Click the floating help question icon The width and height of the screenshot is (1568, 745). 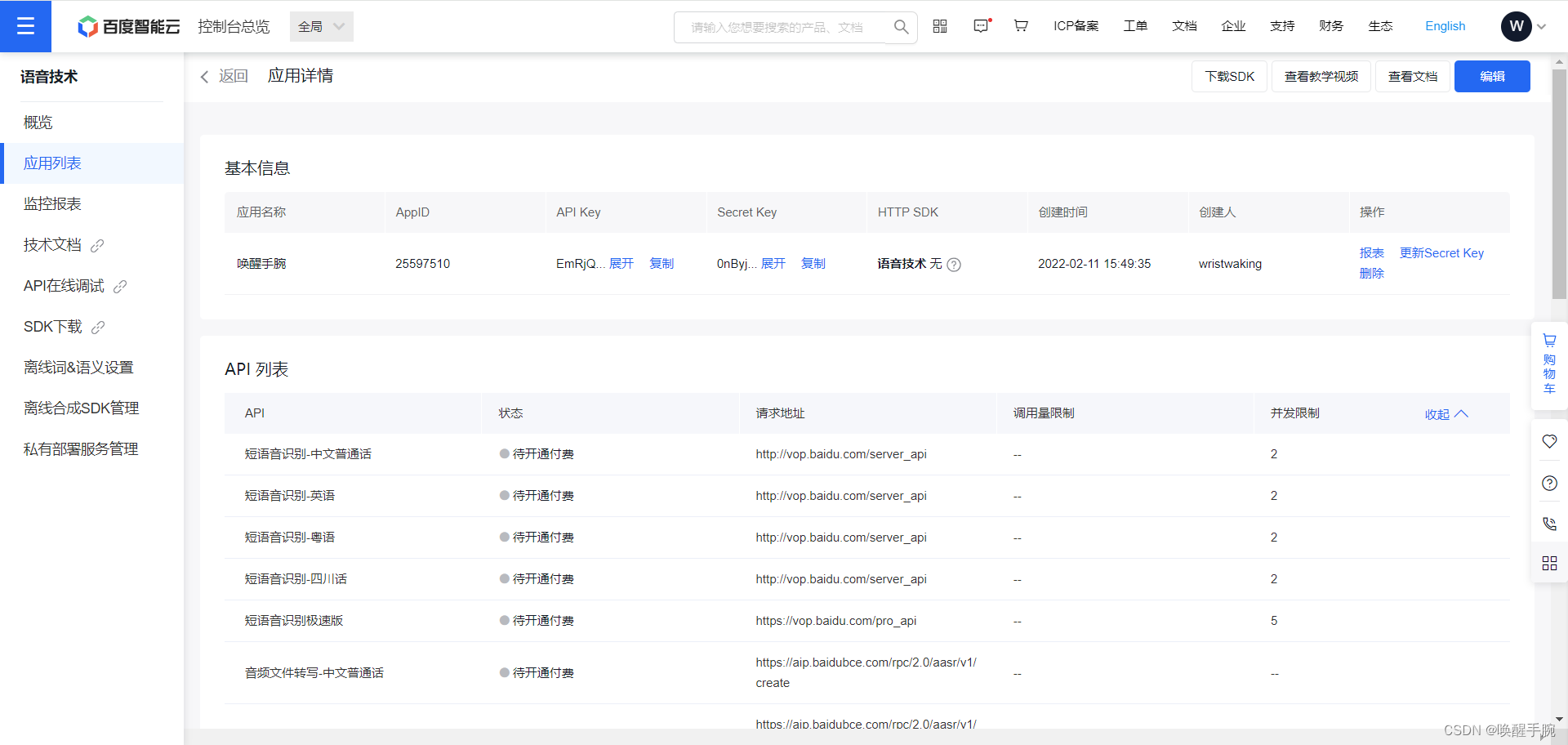1549,483
